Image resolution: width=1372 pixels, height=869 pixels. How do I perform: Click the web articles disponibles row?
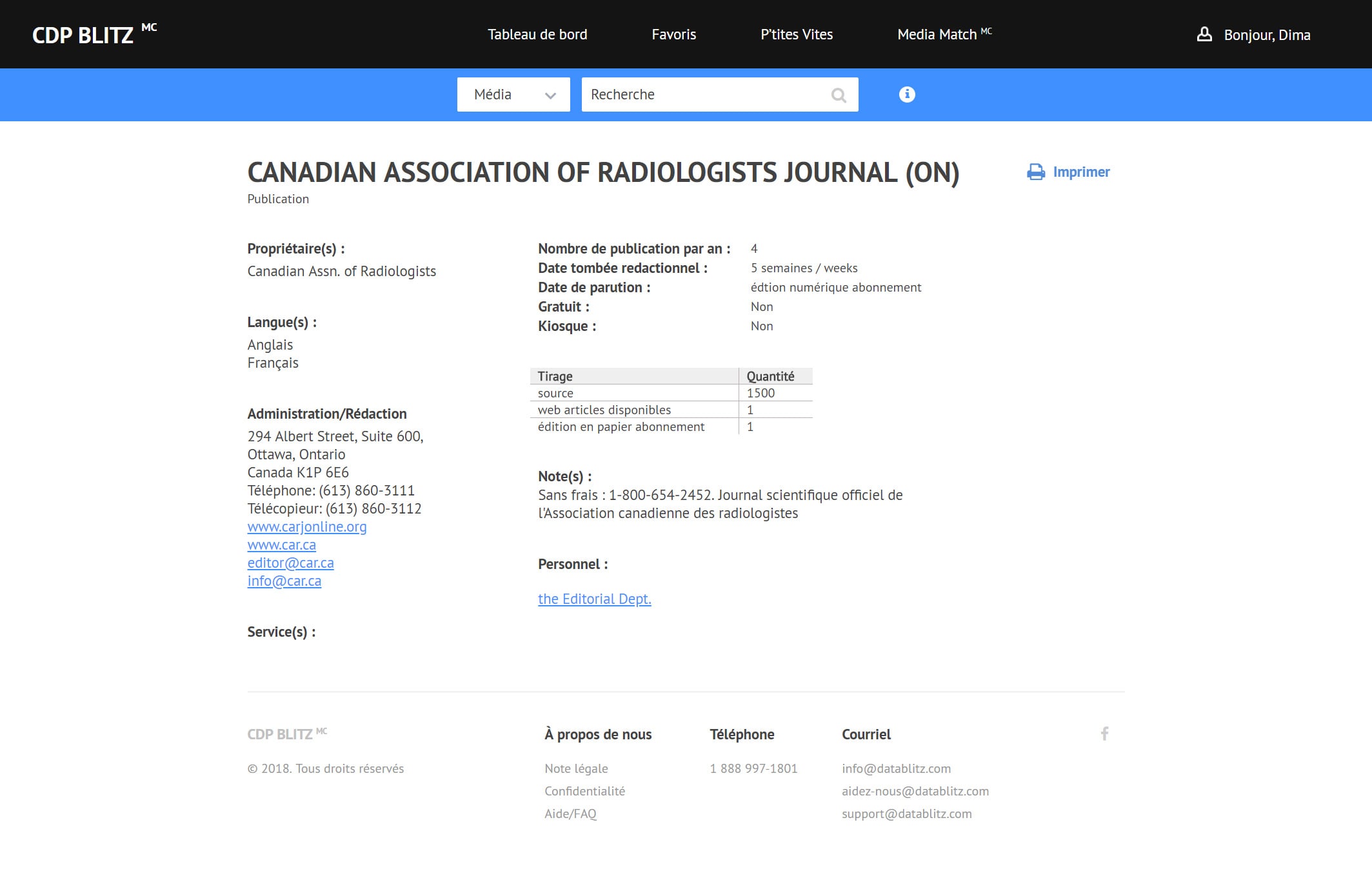coord(671,410)
